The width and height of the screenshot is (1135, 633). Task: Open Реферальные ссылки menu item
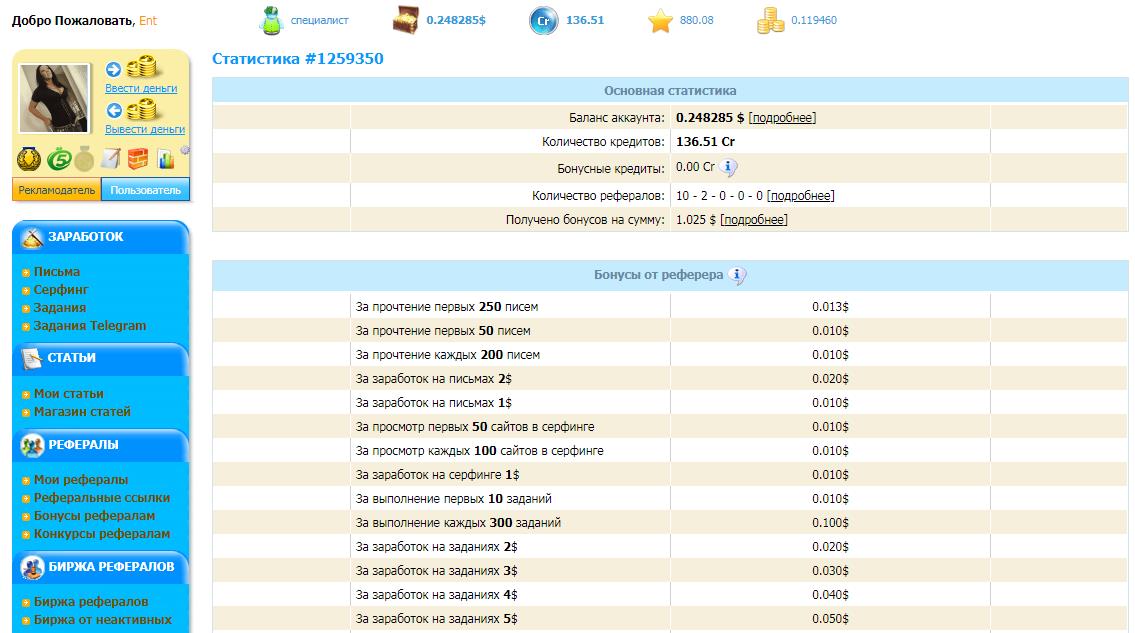(102, 498)
